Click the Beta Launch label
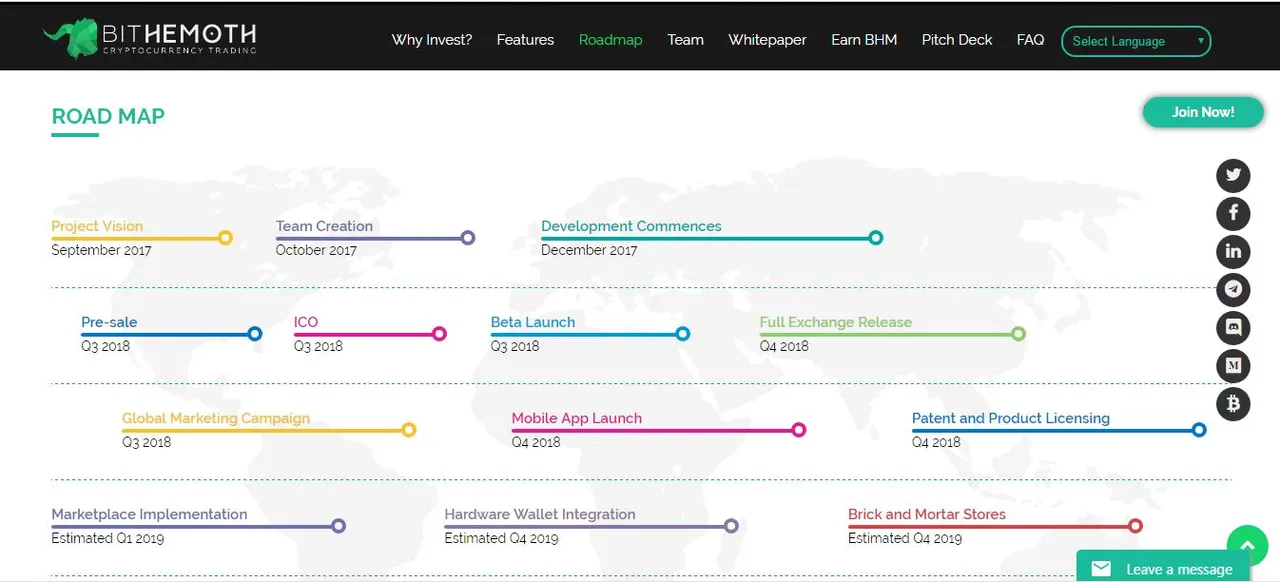The image size is (1280, 582). pos(533,322)
